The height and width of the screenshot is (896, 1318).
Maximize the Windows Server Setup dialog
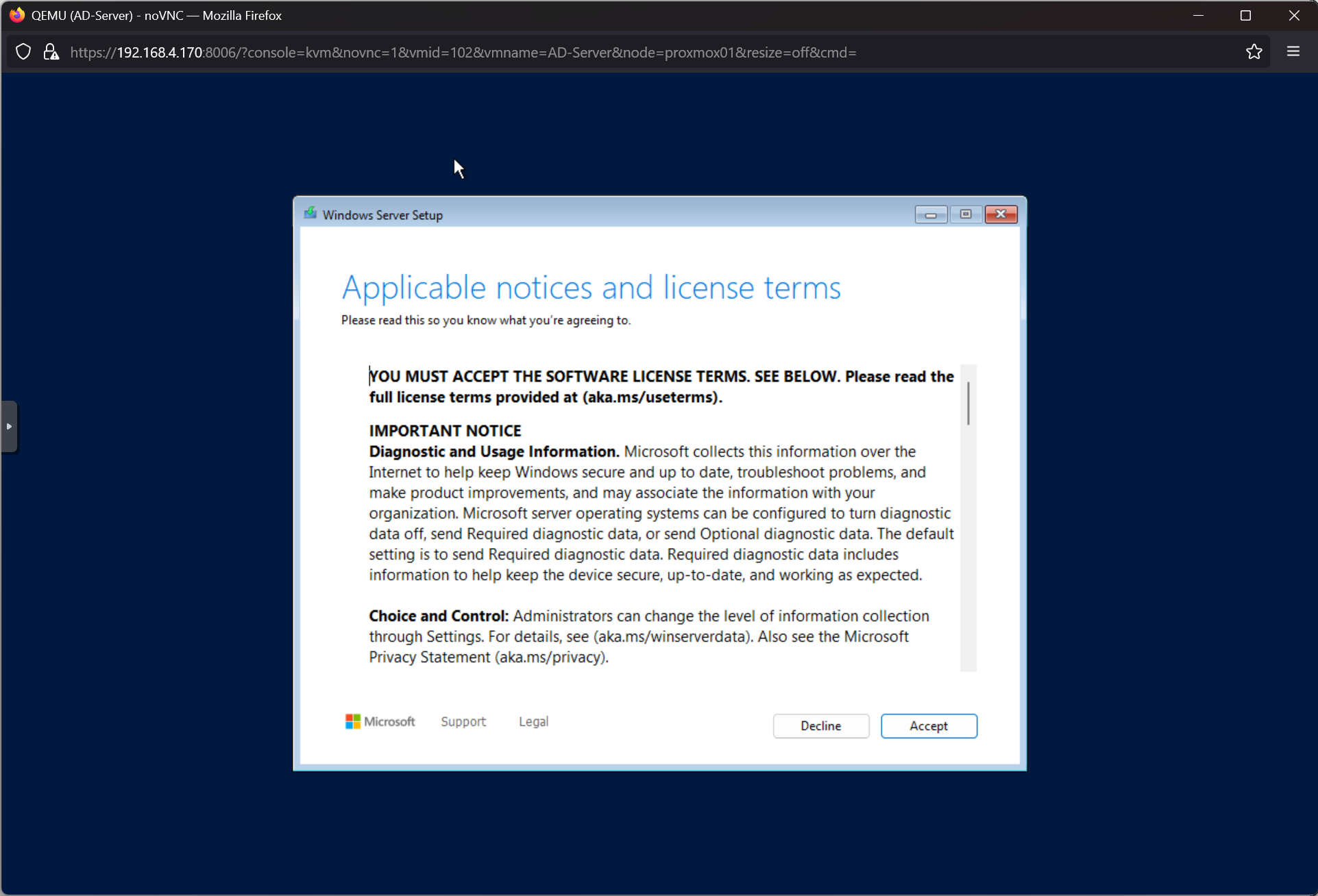tap(966, 214)
